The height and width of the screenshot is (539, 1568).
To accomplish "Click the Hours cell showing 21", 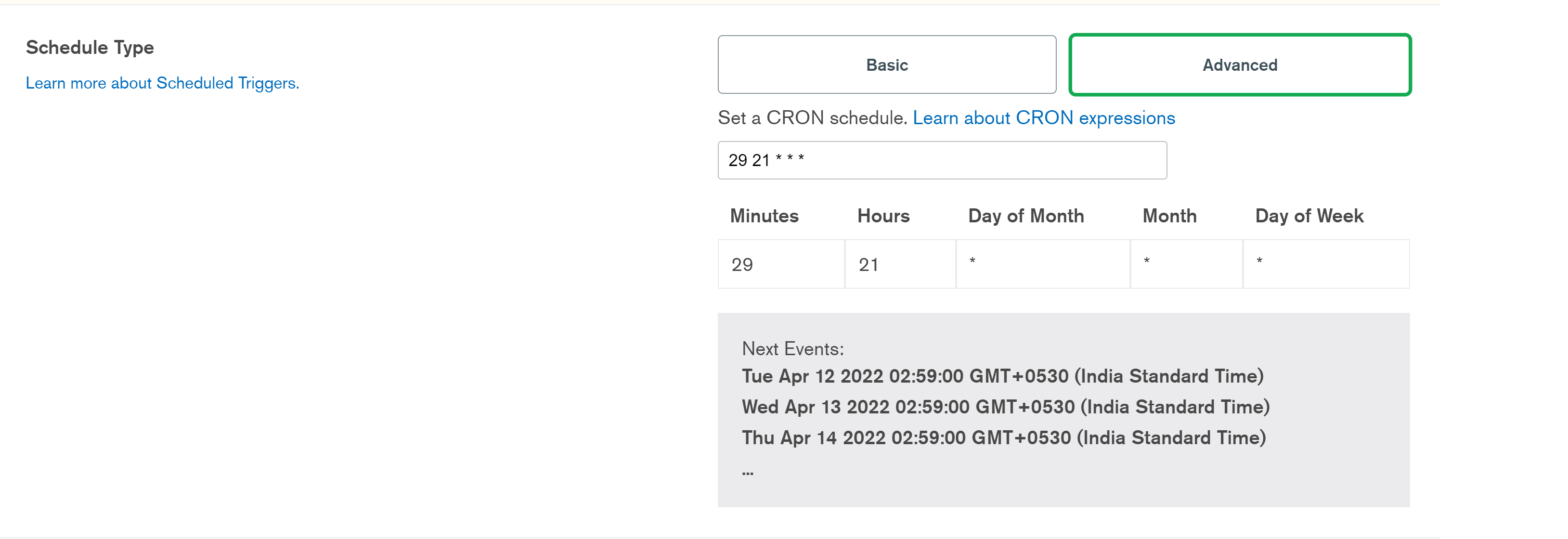I will coord(899,264).
